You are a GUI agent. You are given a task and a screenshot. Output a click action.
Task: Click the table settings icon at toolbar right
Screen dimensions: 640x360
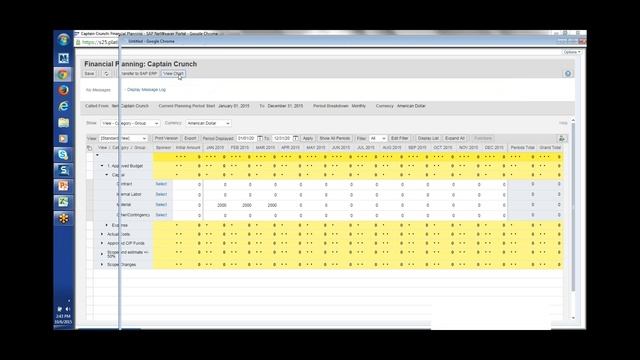pyautogui.click(x=562, y=138)
